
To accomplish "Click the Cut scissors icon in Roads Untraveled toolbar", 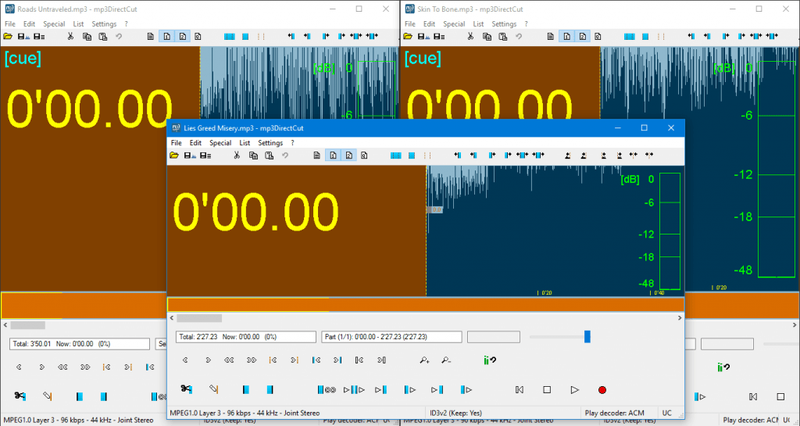I will 70,36.
